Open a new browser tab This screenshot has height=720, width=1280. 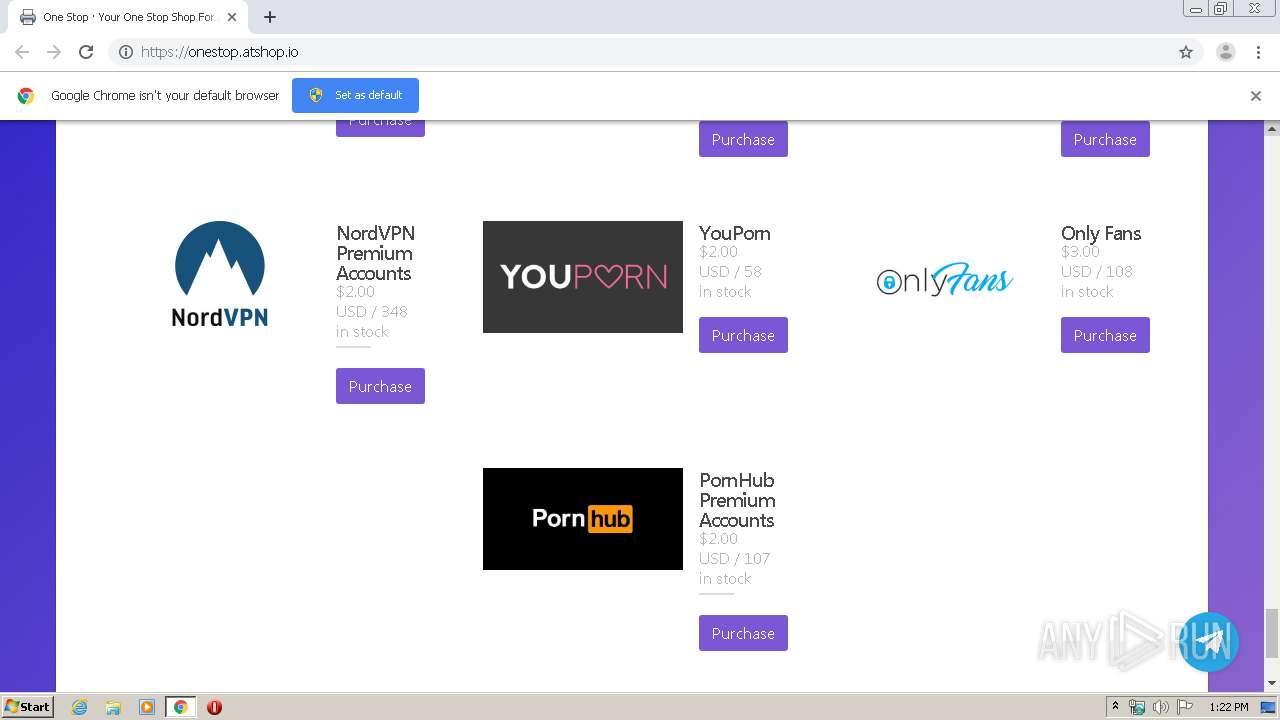pyautogui.click(x=270, y=17)
